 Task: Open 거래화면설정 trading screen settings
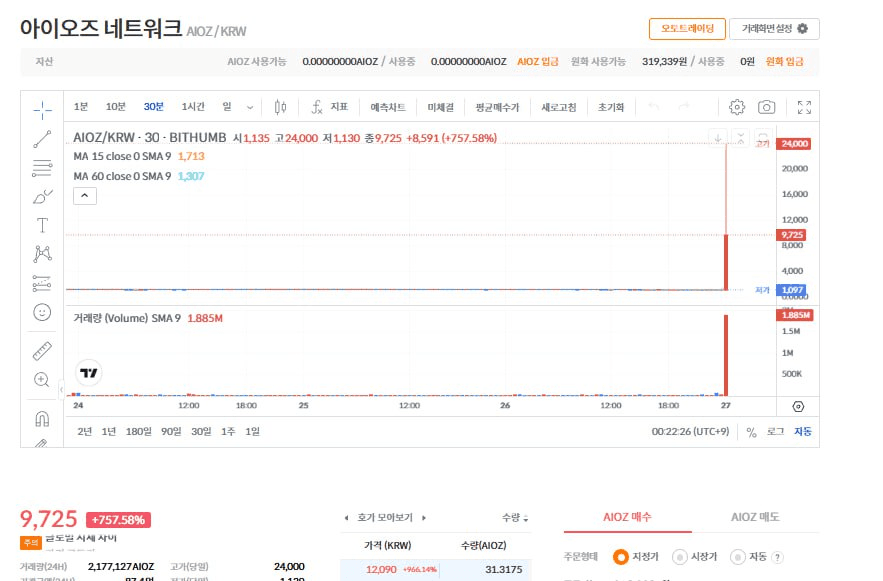774,29
